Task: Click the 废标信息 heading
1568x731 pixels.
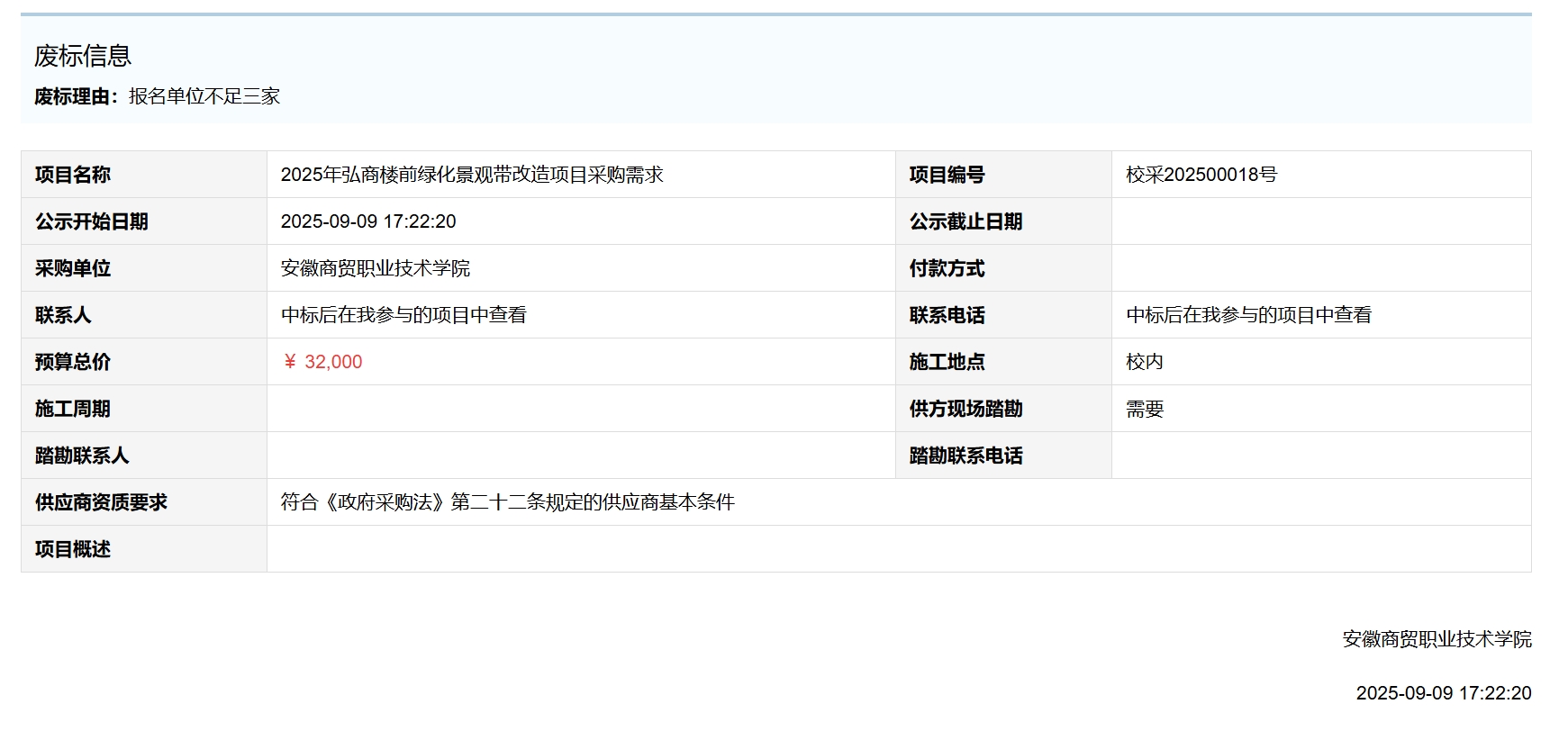Action: (83, 56)
